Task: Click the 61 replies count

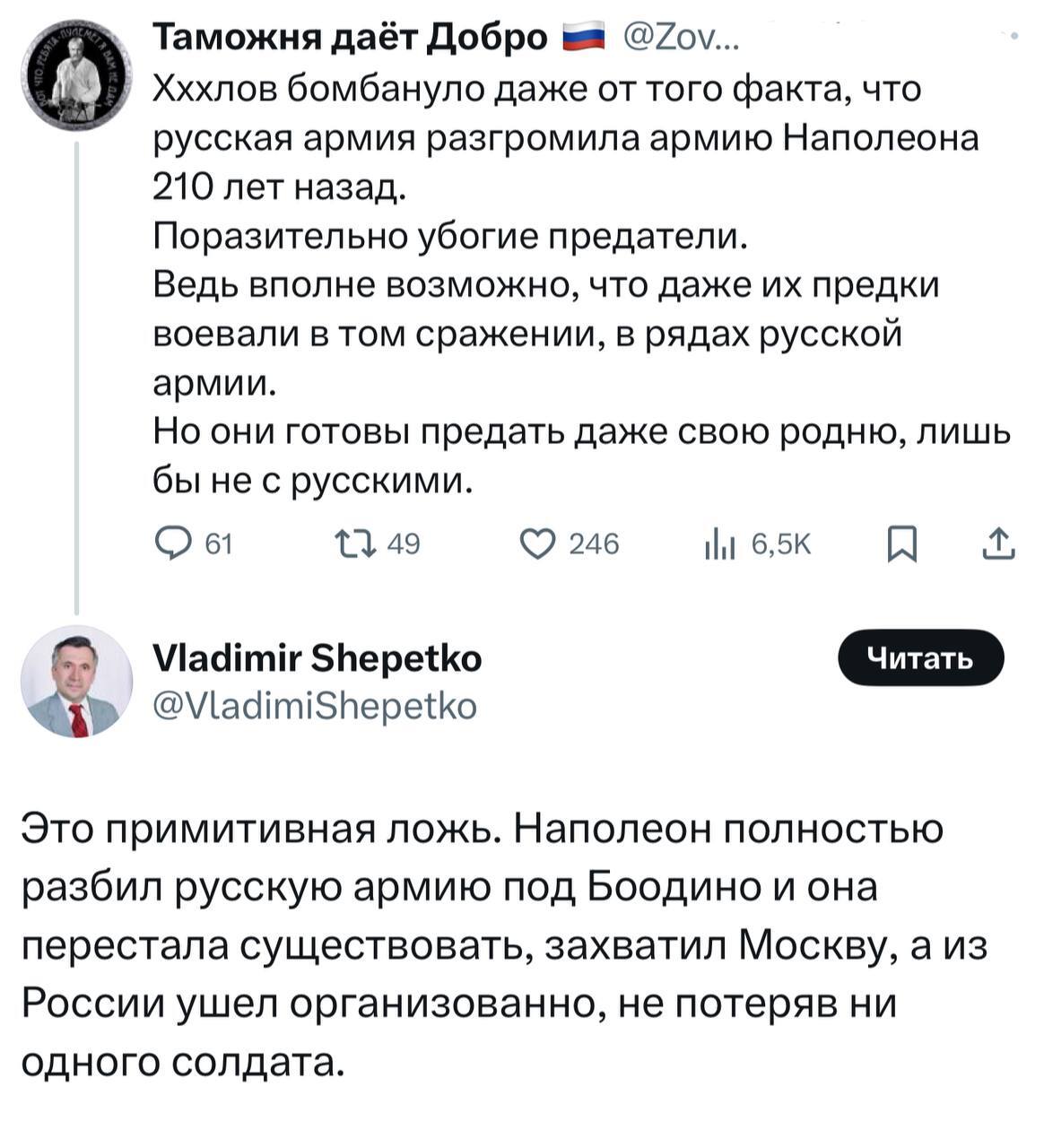Action: pyautogui.click(x=220, y=544)
